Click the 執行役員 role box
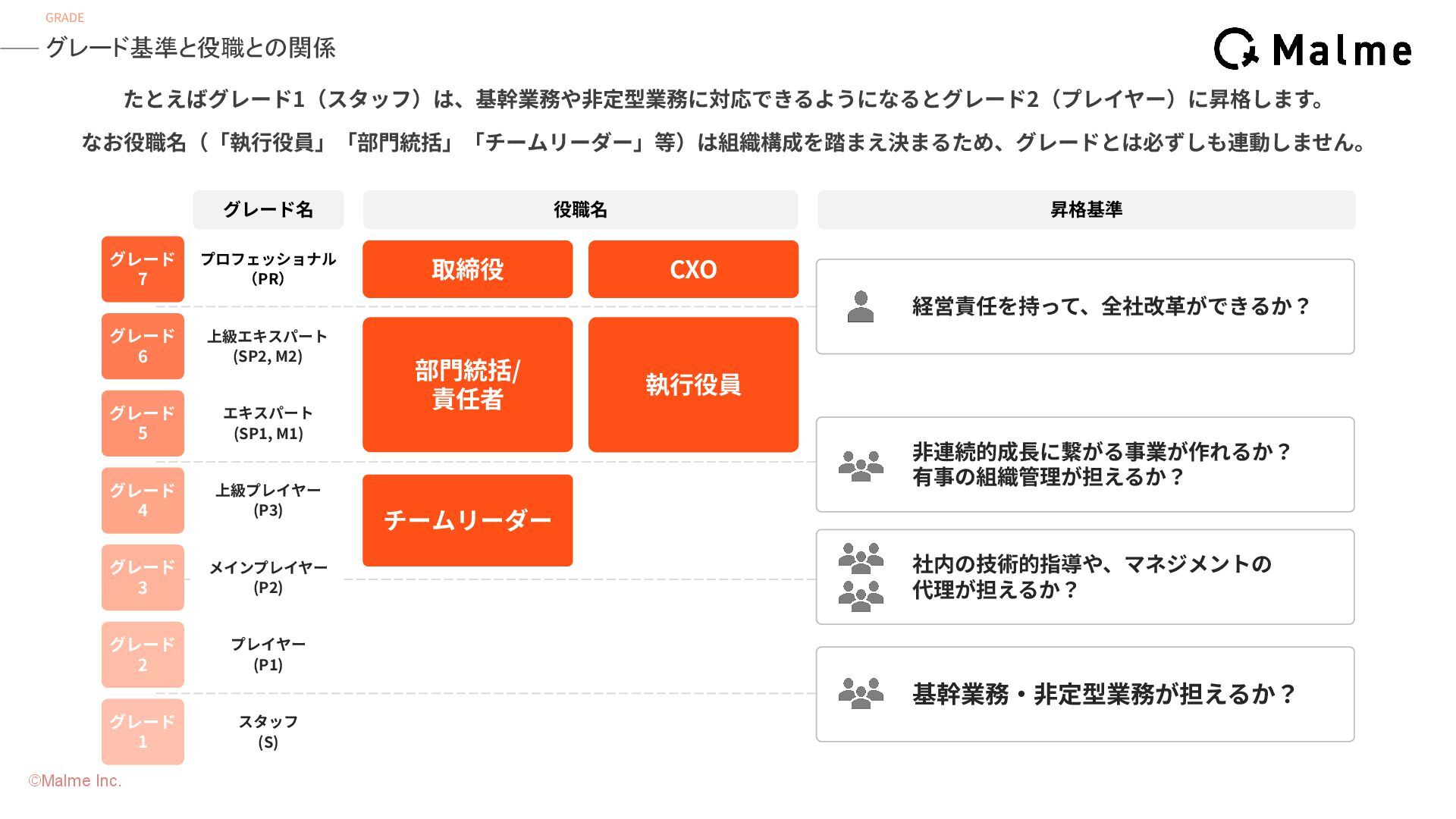 coord(693,384)
